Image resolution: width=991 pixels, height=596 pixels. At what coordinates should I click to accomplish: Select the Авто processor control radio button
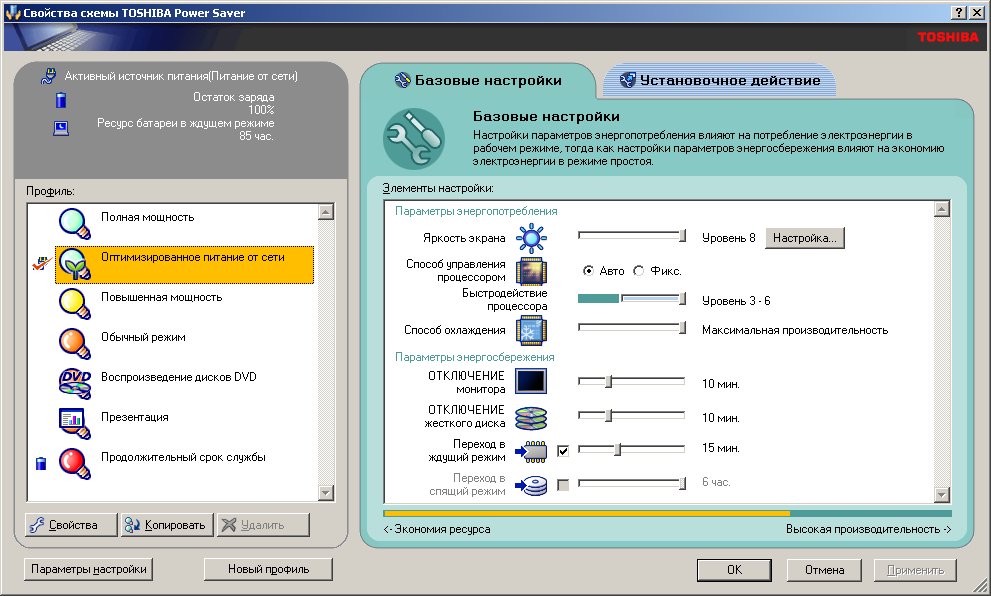pos(588,271)
